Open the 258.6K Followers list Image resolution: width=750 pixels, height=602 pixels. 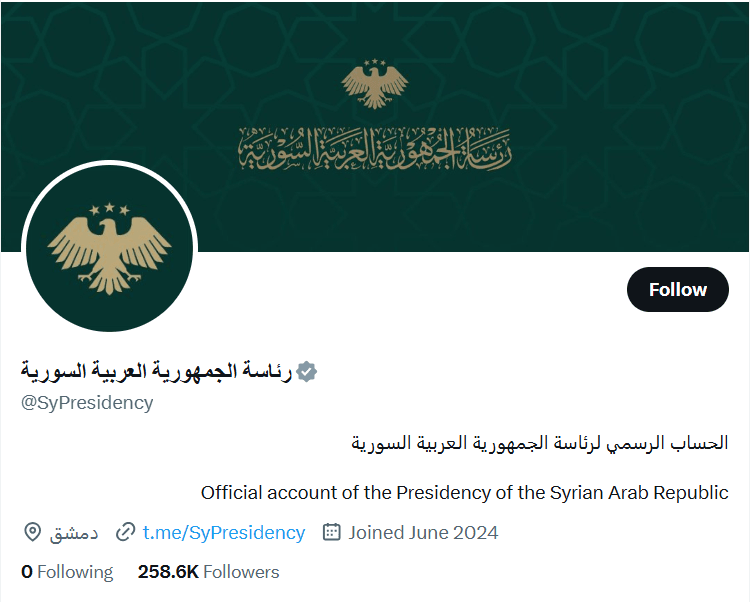[208, 572]
